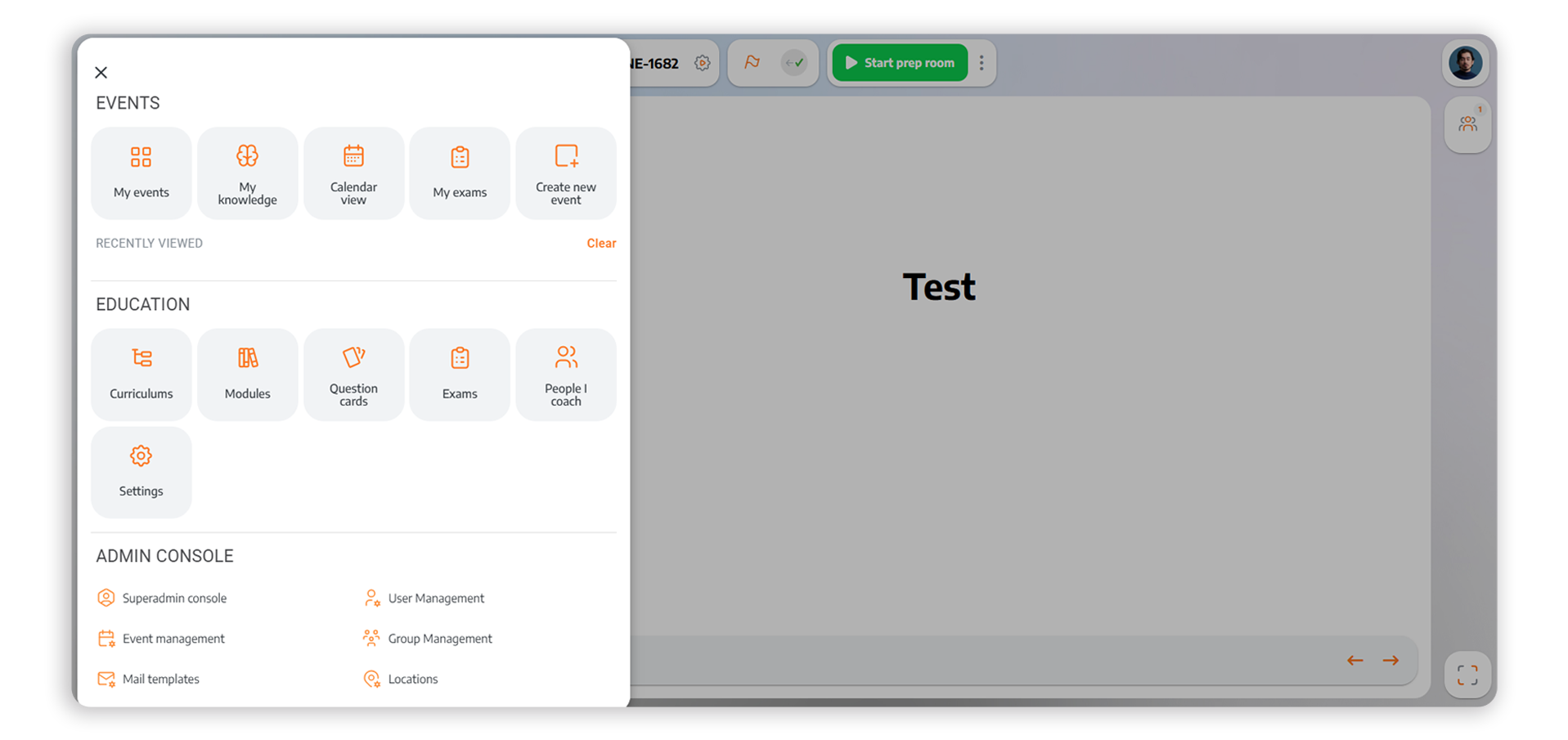Open Question cards tile
Image resolution: width=1568 pixels, height=740 pixels.
(x=353, y=374)
